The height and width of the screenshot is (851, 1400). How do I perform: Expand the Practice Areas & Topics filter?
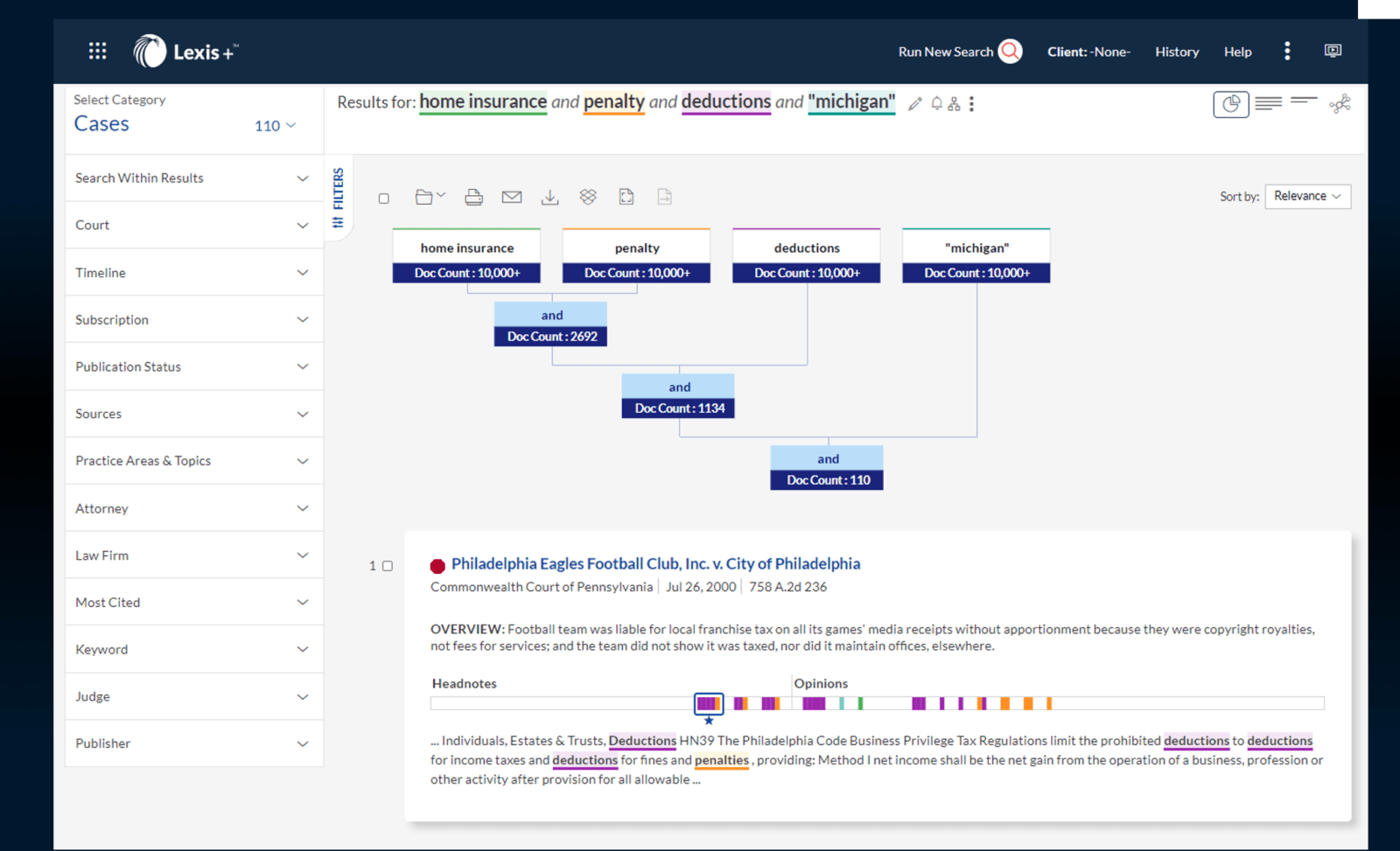[x=193, y=461]
